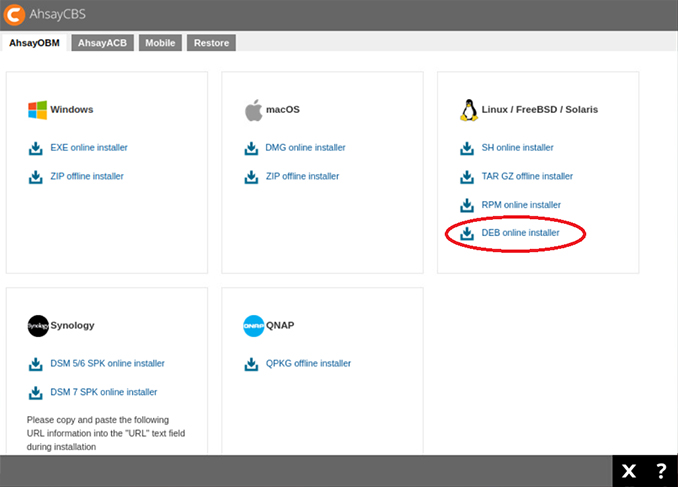The image size is (678, 487).
Task: Click the AhsayCBS title text
Action: [58, 14]
